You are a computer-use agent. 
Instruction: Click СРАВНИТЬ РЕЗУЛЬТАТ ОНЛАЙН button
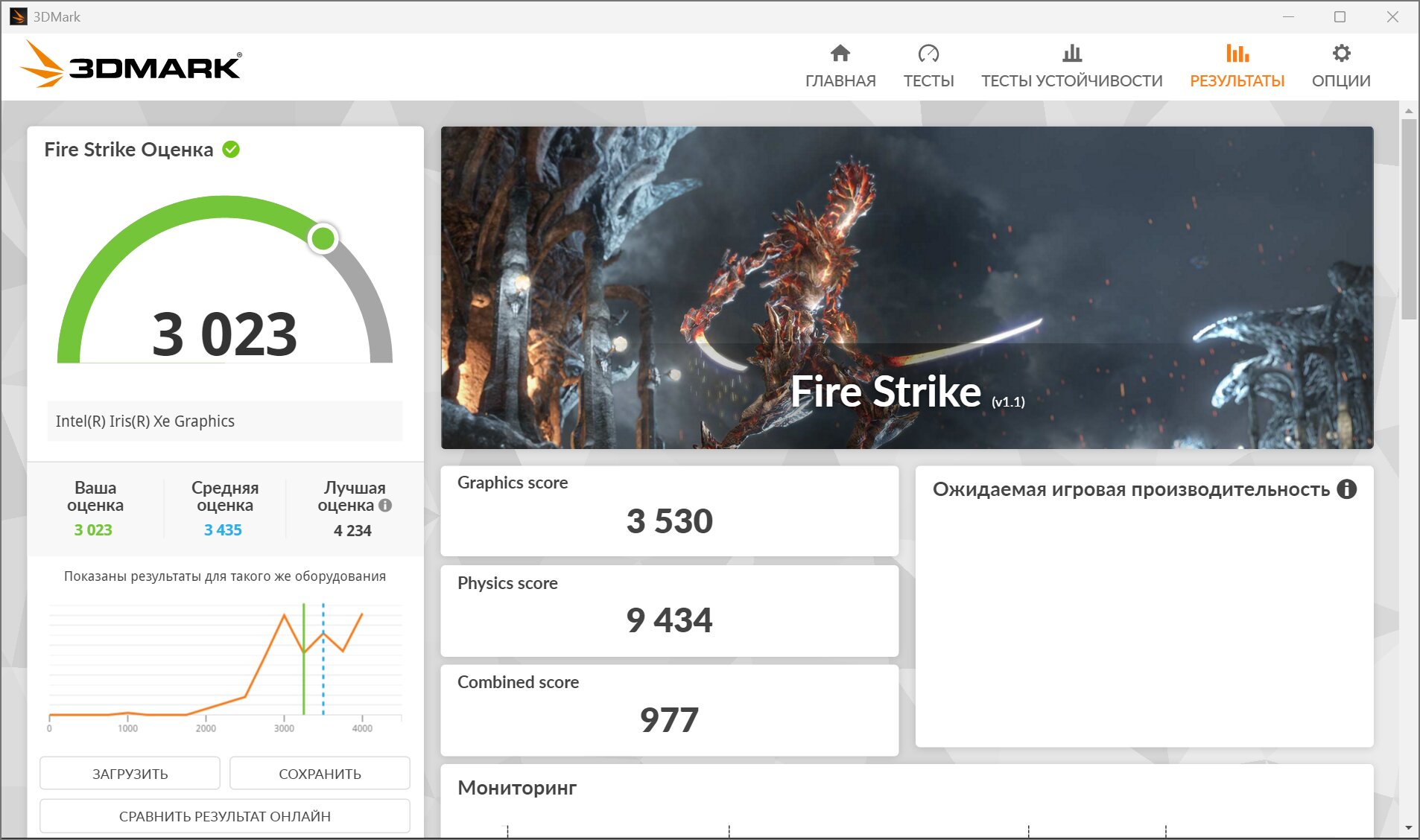(x=225, y=816)
